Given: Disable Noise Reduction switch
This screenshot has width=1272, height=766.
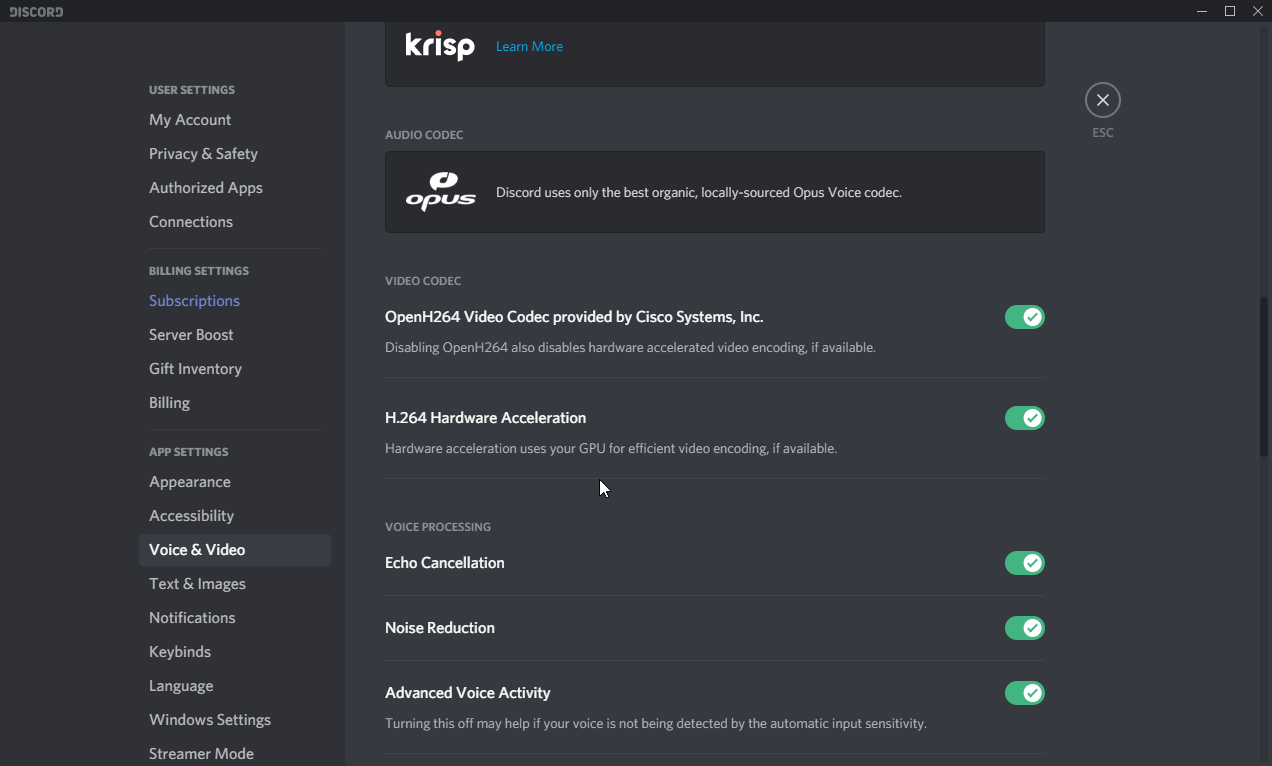Looking at the screenshot, I should (x=1024, y=628).
